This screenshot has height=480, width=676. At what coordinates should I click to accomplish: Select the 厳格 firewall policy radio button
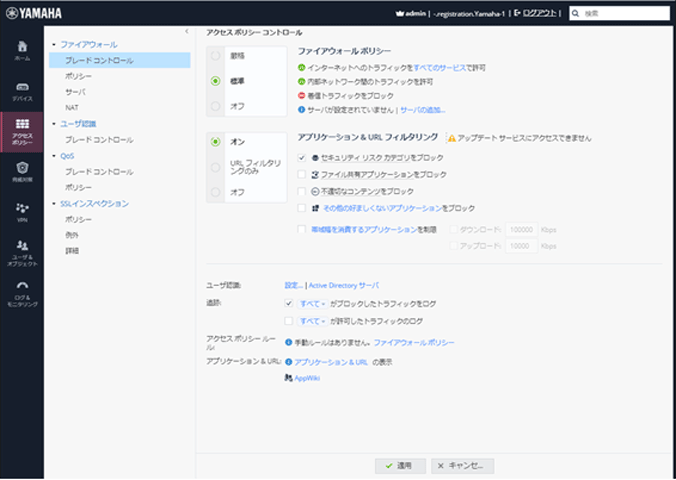coord(215,55)
